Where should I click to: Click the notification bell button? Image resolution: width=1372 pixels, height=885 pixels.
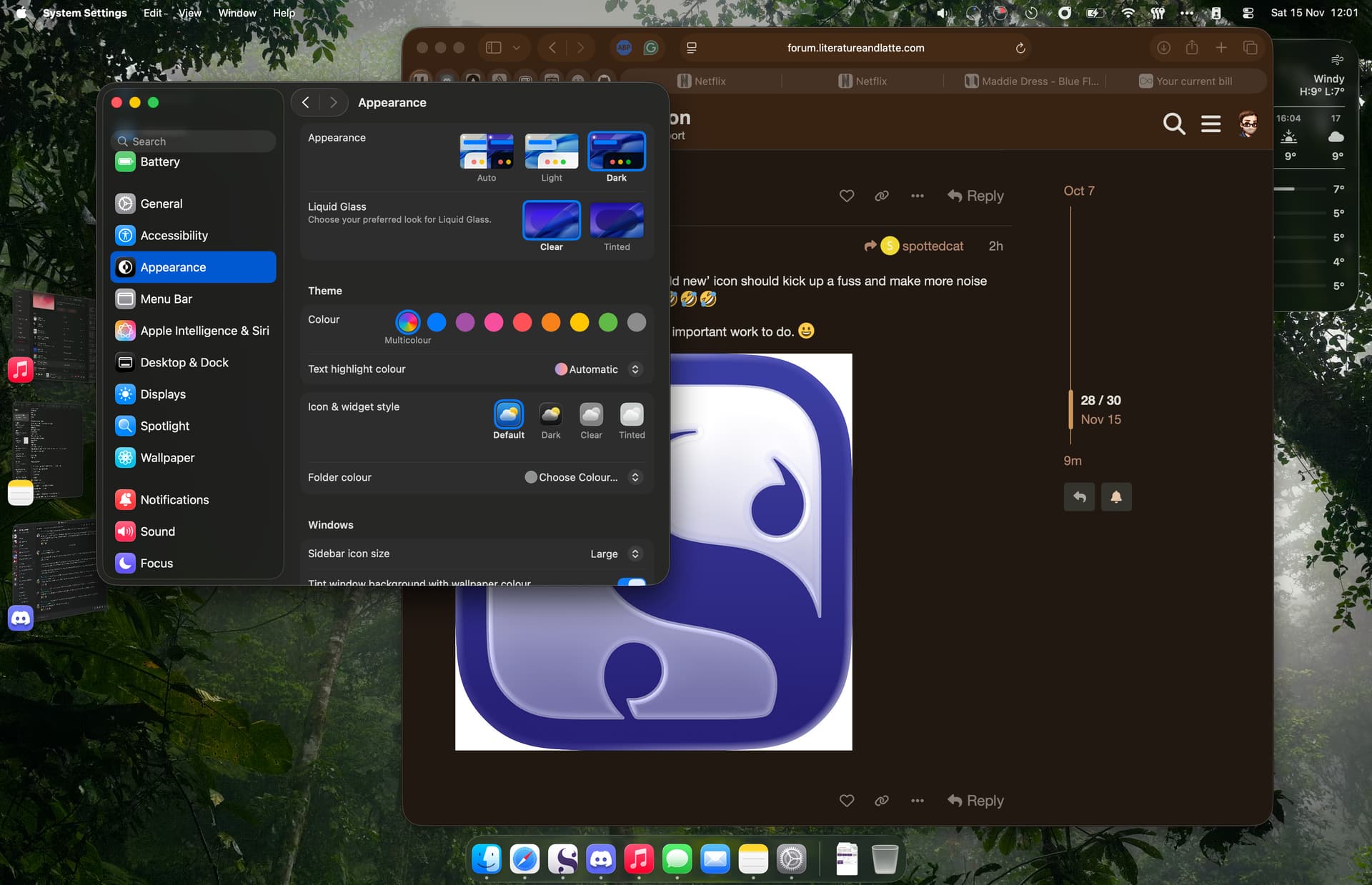[1115, 497]
